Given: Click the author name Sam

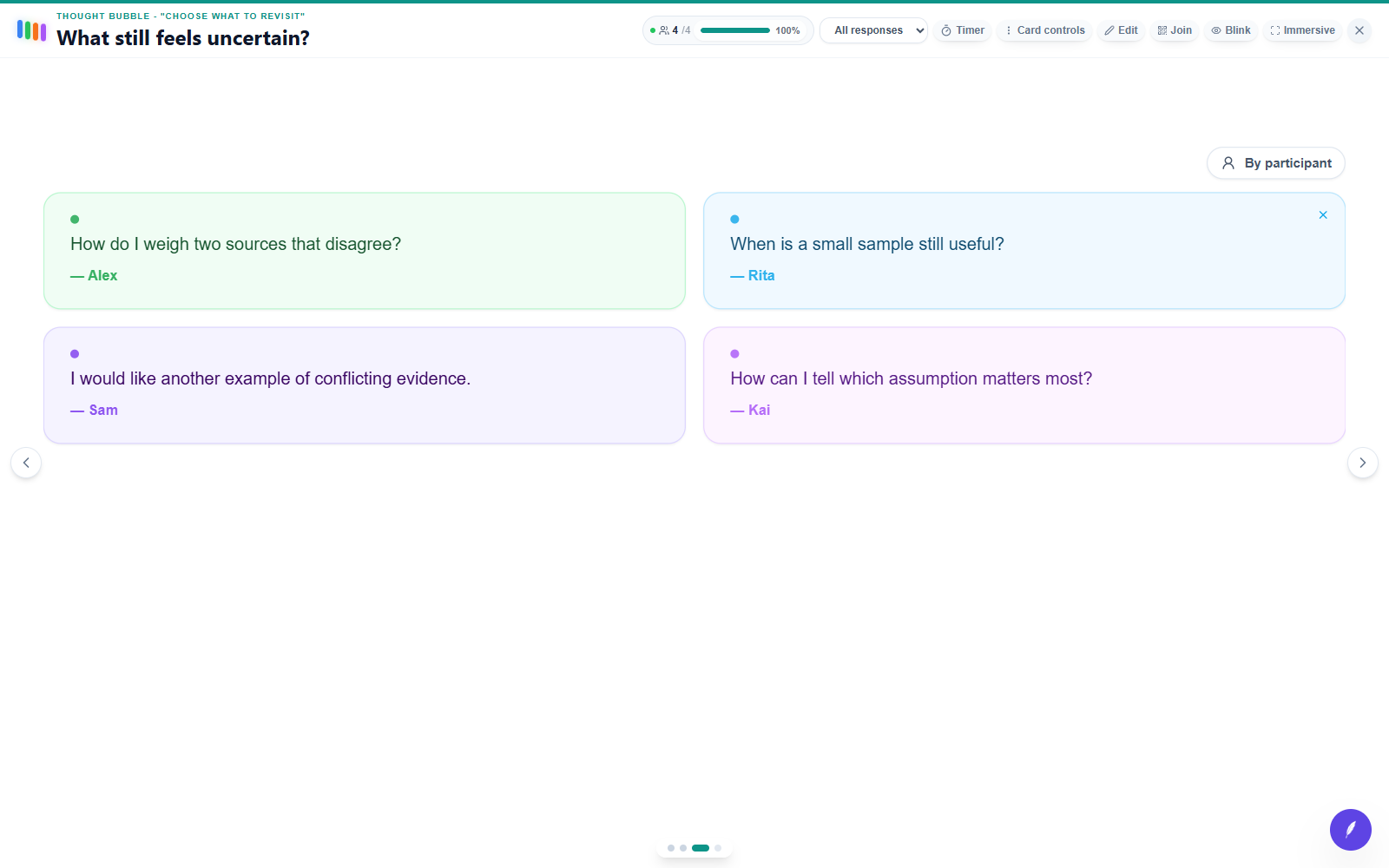Looking at the screenshot, I should (x=103, y=410).
